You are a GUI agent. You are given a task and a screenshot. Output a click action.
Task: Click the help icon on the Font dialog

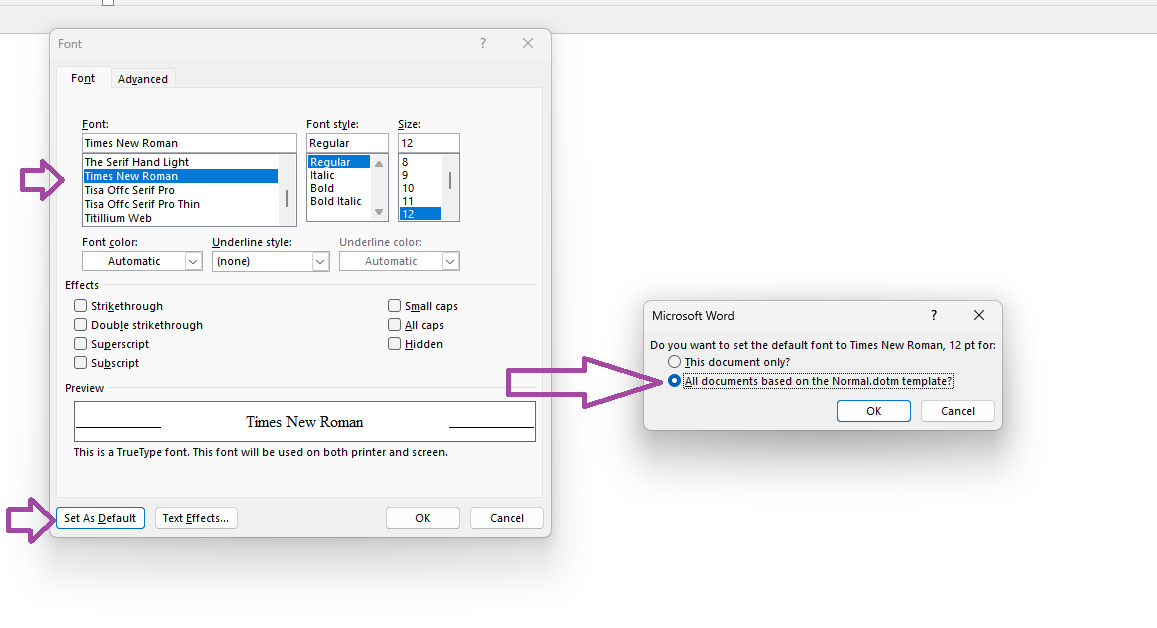point(482,43)
